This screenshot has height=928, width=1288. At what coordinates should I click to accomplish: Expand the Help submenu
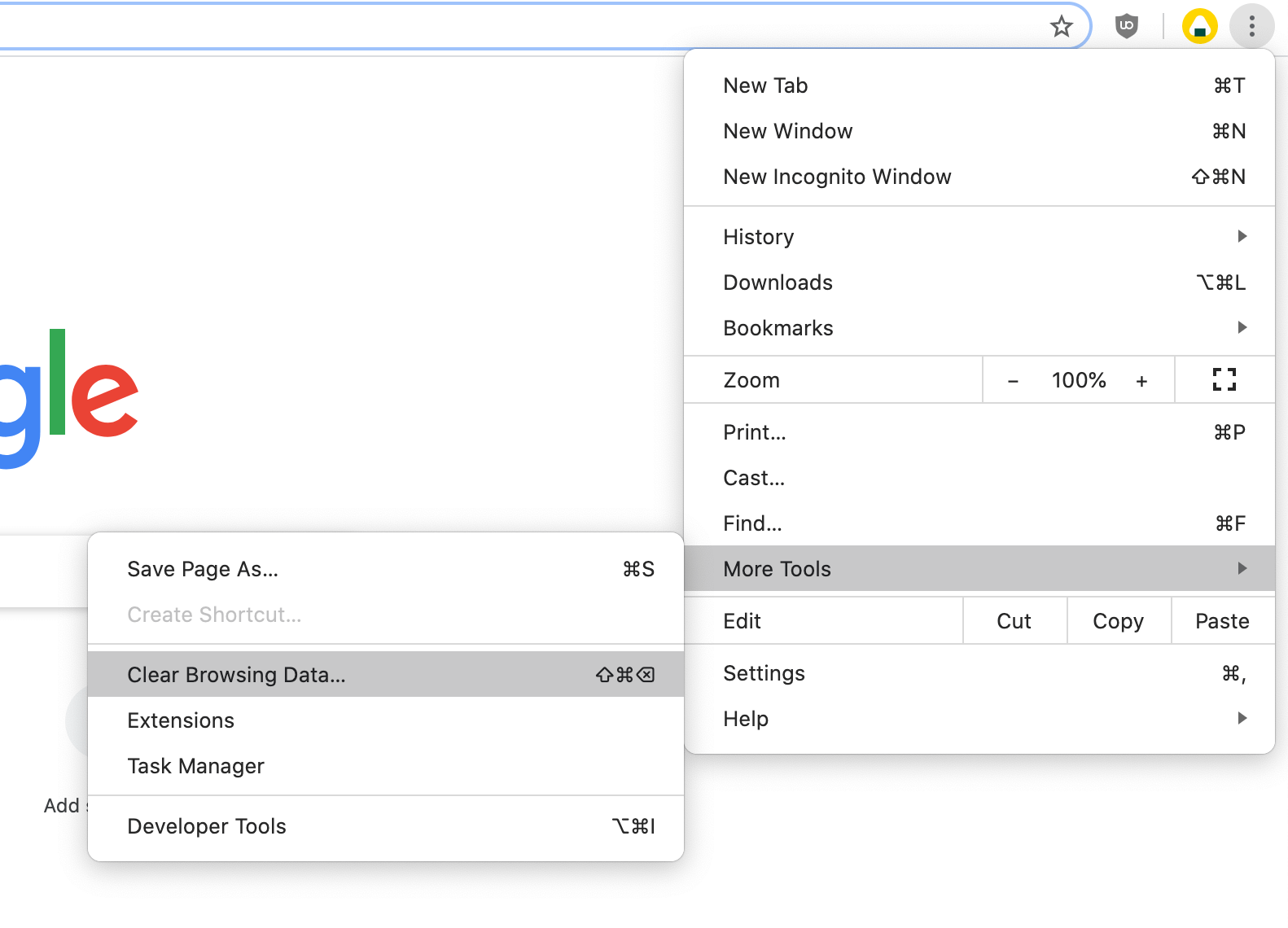[x=979, y=719]
